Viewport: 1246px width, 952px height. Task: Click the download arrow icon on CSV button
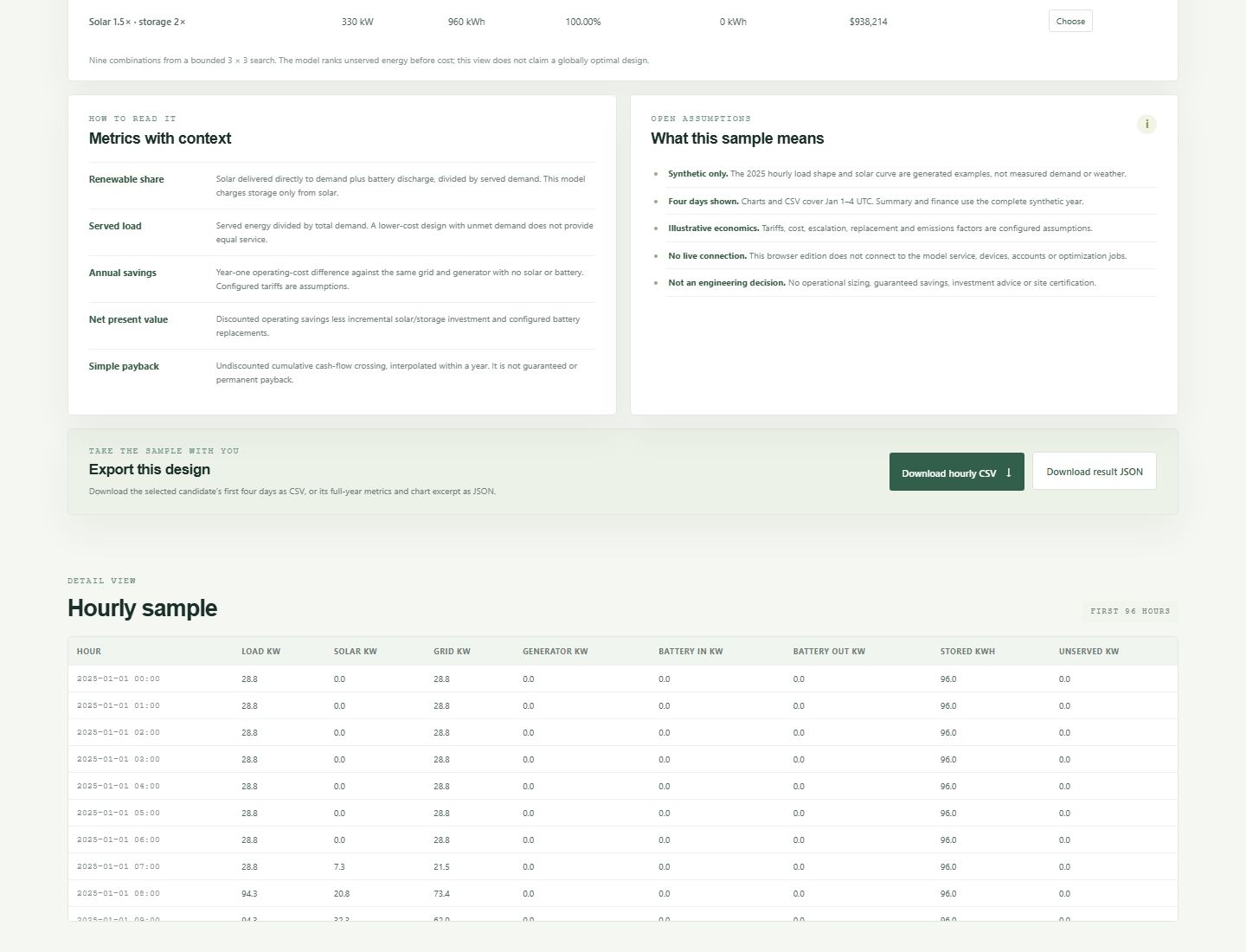click(1009, 473)
